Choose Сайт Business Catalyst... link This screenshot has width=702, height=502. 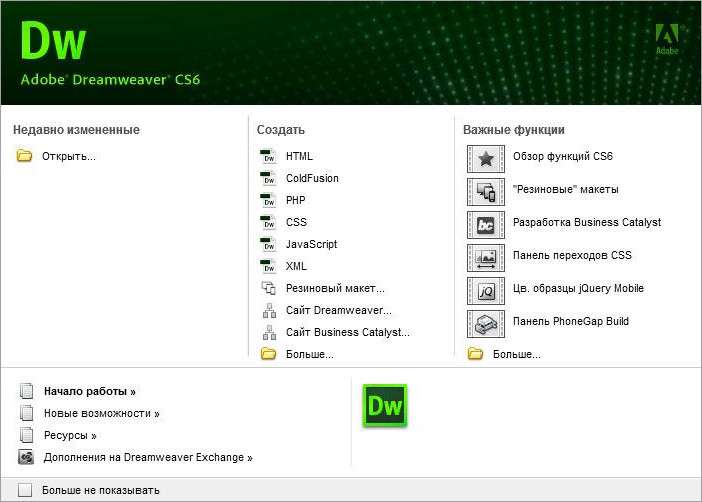click(348, 332)
